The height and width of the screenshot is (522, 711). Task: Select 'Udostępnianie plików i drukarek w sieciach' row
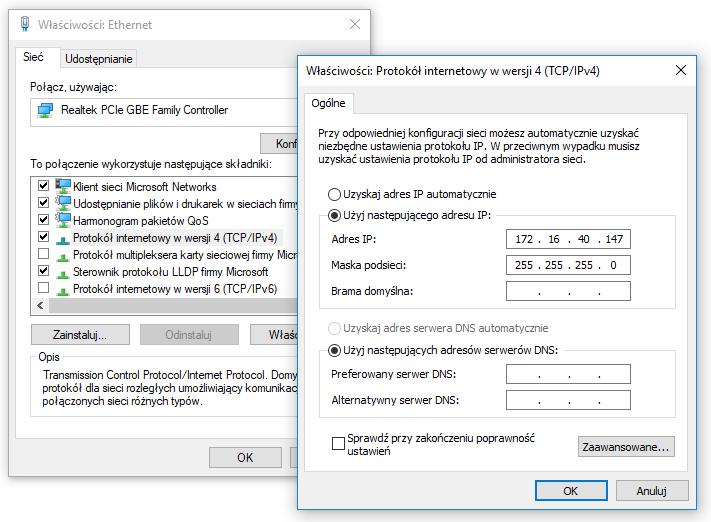point(185,204)
